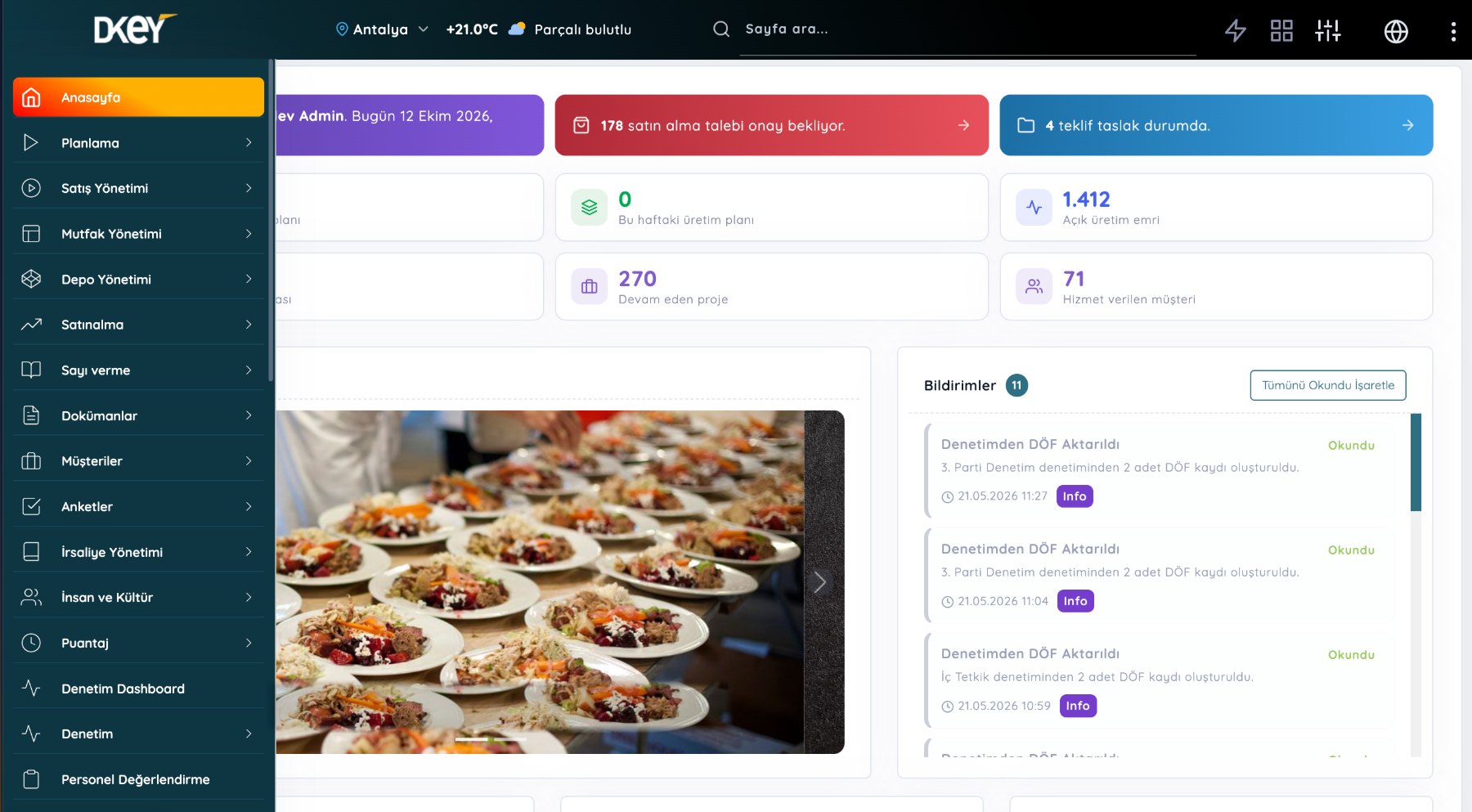Click Okundu on the 11:04 notification
The height and width of the screenshot is (812, 1472).
click(1351, 550)
